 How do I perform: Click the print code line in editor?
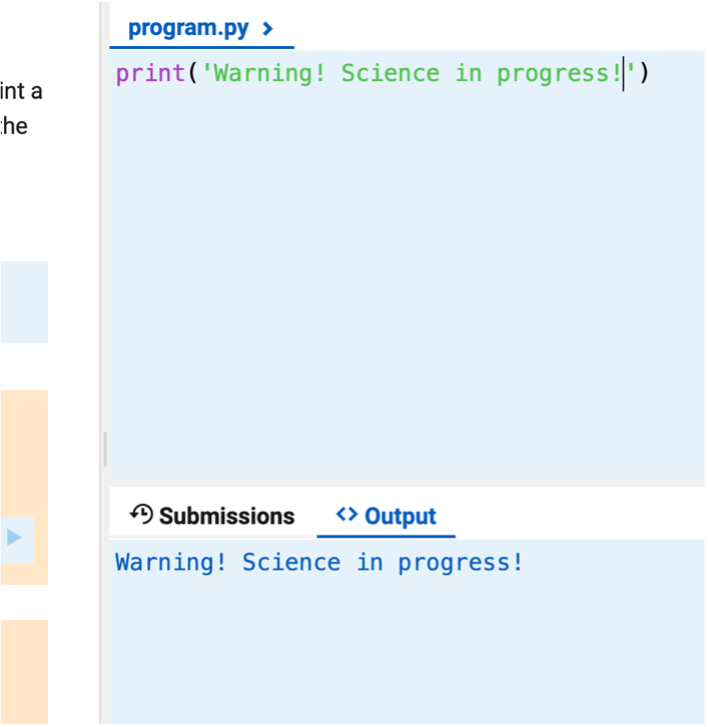[382, 73]
